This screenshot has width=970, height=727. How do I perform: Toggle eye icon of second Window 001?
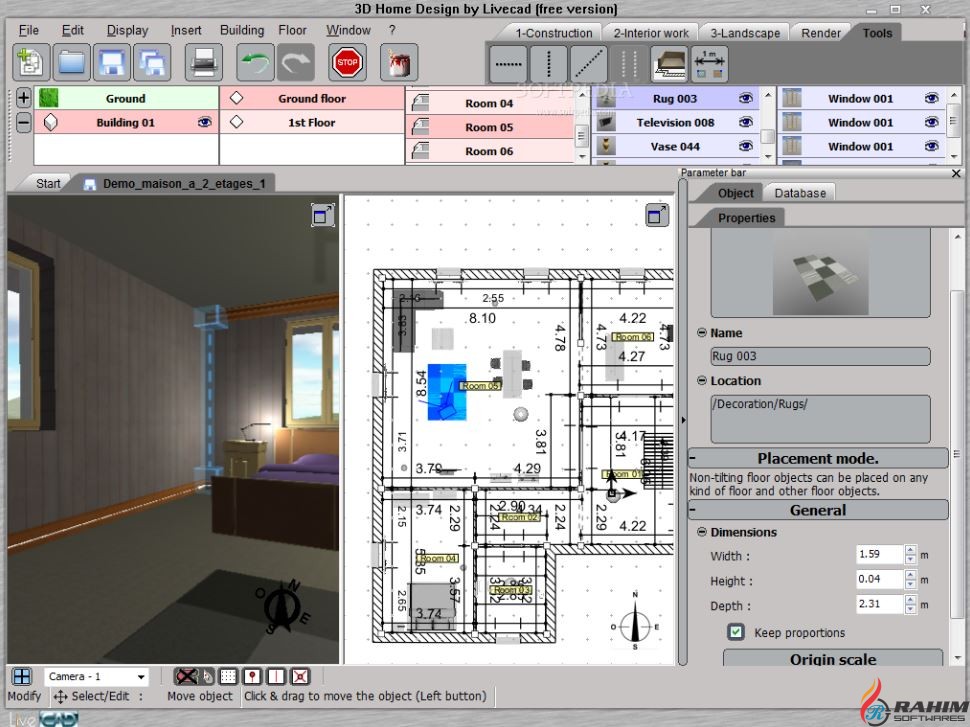tap(932, 123)
